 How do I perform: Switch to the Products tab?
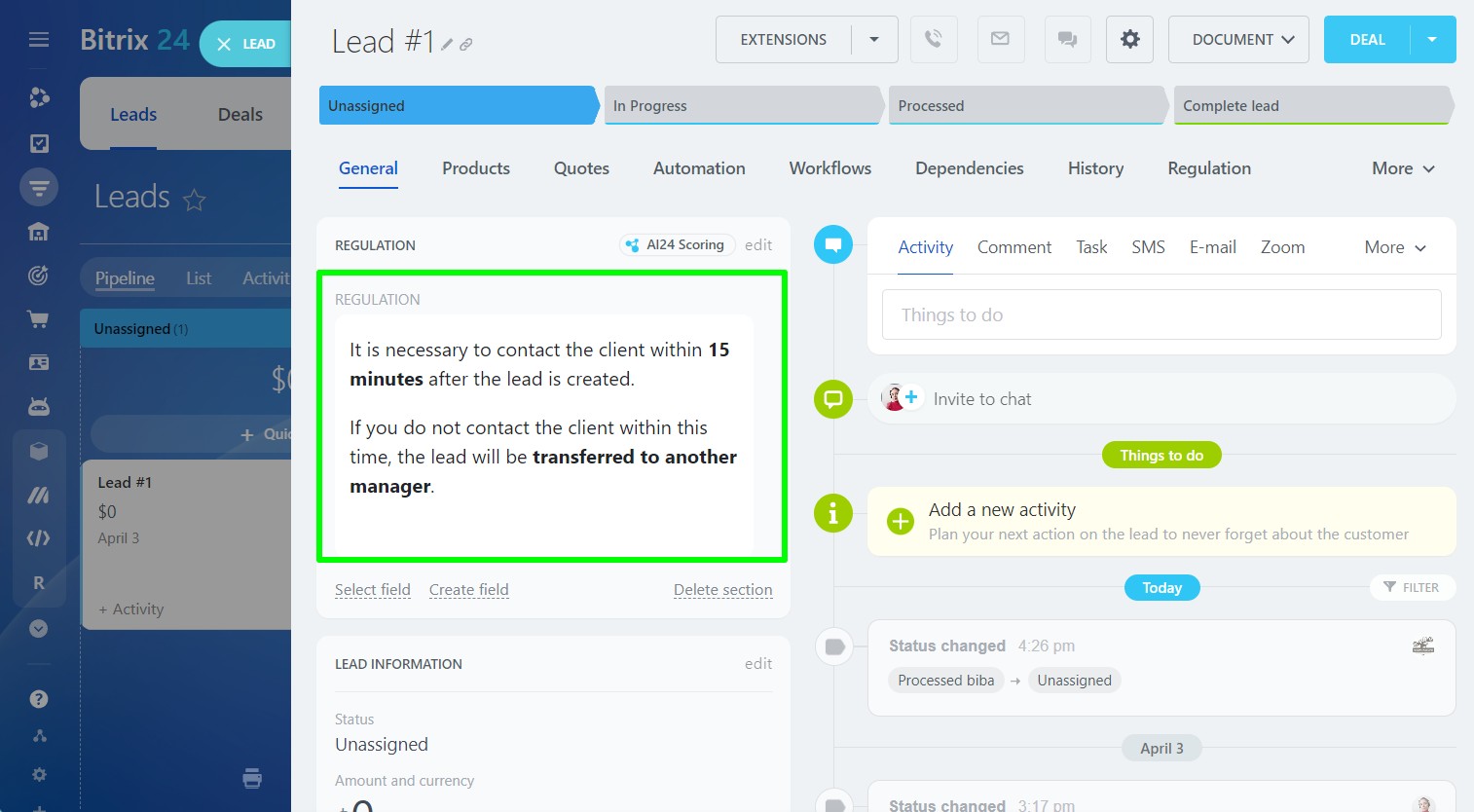point(475,168)
